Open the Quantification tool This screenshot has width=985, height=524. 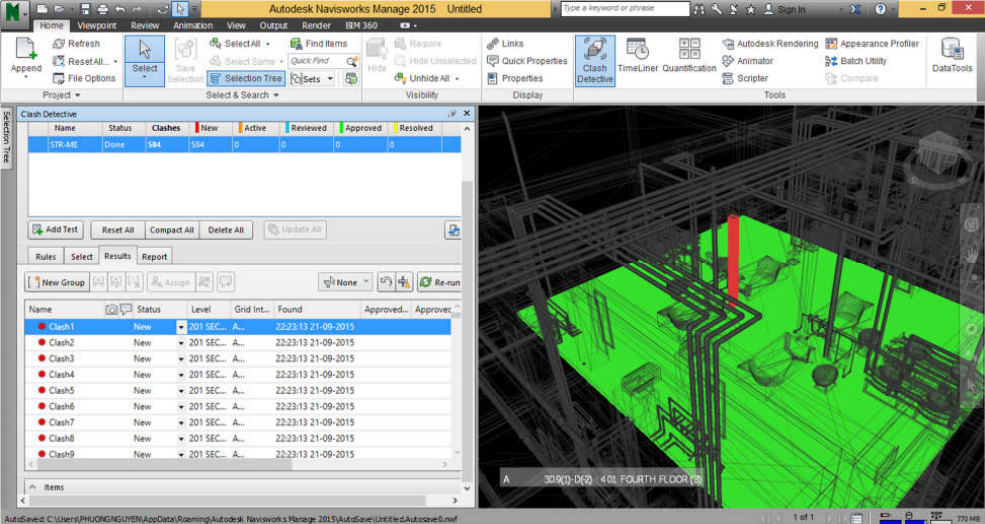coord(689,58)
